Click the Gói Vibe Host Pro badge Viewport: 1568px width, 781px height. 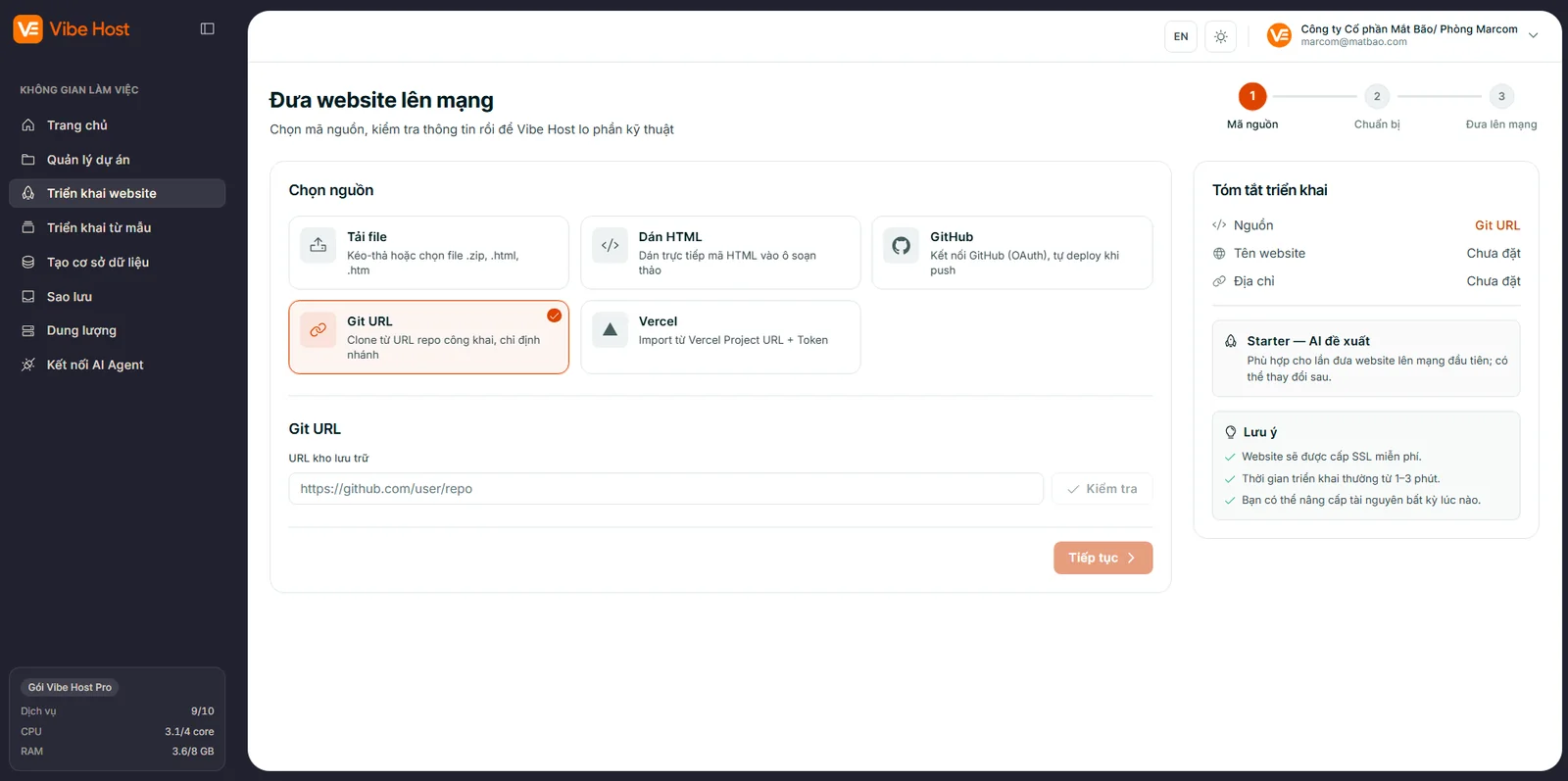coord(70,688)
